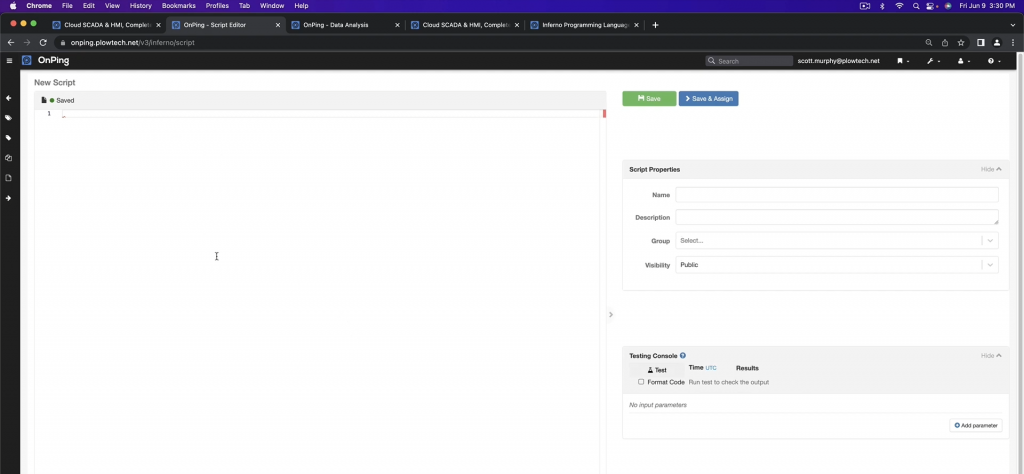Image resolution: width=1024 pixels, height=474 pixels.
Task: Open the Chrome profile avatar
Action: pyautogui.click(x=997, y=42)
